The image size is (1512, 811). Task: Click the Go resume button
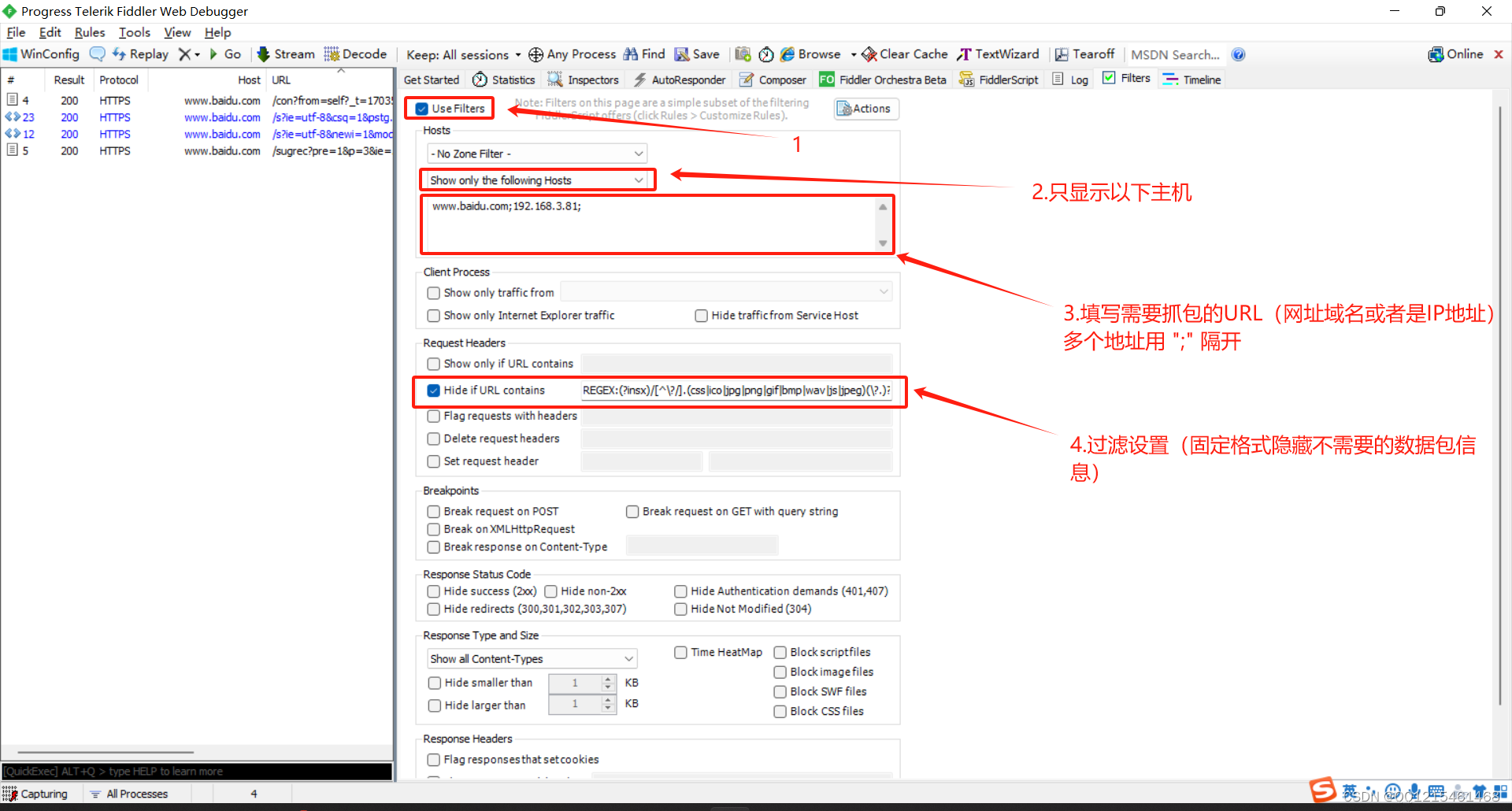(225, 54)
